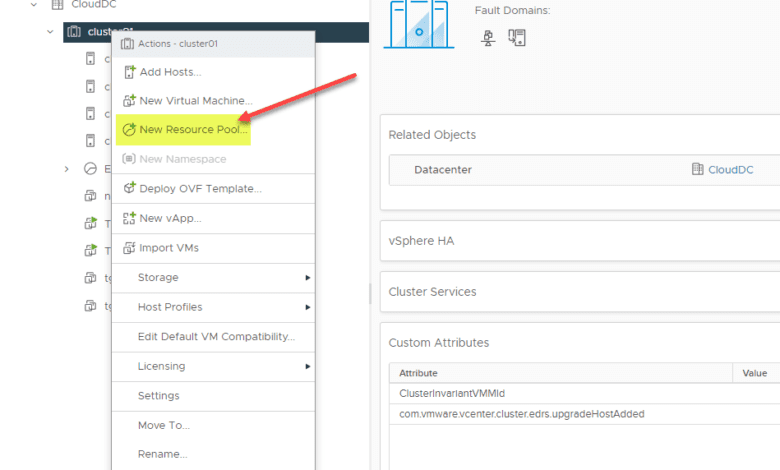This screenshot has height=470, width=780.
Task: Click the large cluster illustration
Action: point(419,24)
